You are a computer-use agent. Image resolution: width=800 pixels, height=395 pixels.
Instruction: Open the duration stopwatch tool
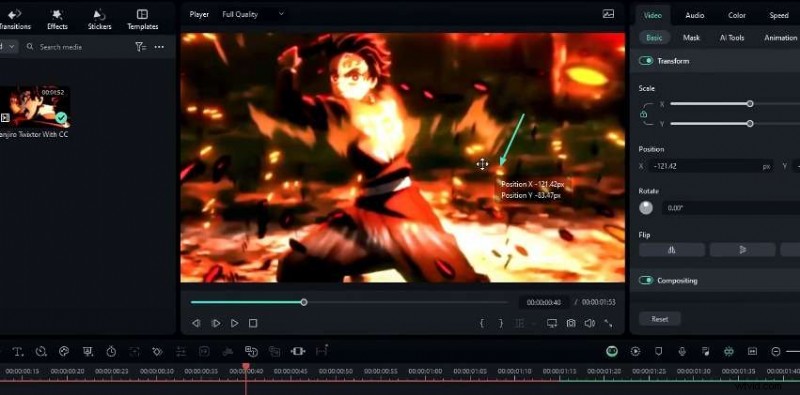tap(111, 351)
